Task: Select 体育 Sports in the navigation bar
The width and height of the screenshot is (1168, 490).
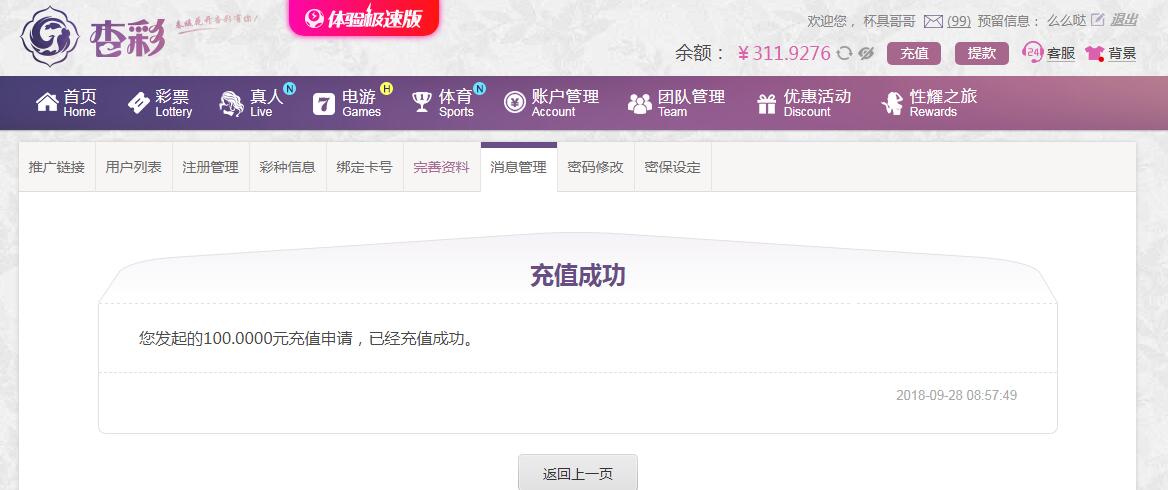Action: point(443,103)
